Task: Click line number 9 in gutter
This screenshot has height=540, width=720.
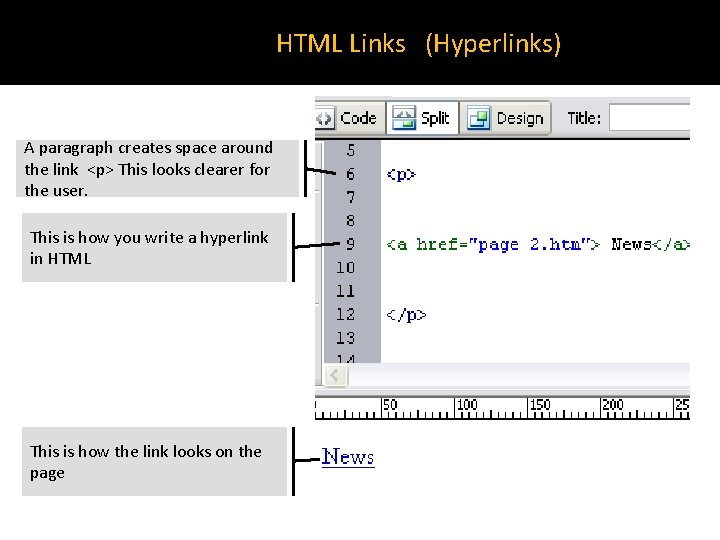Action: 350,244
